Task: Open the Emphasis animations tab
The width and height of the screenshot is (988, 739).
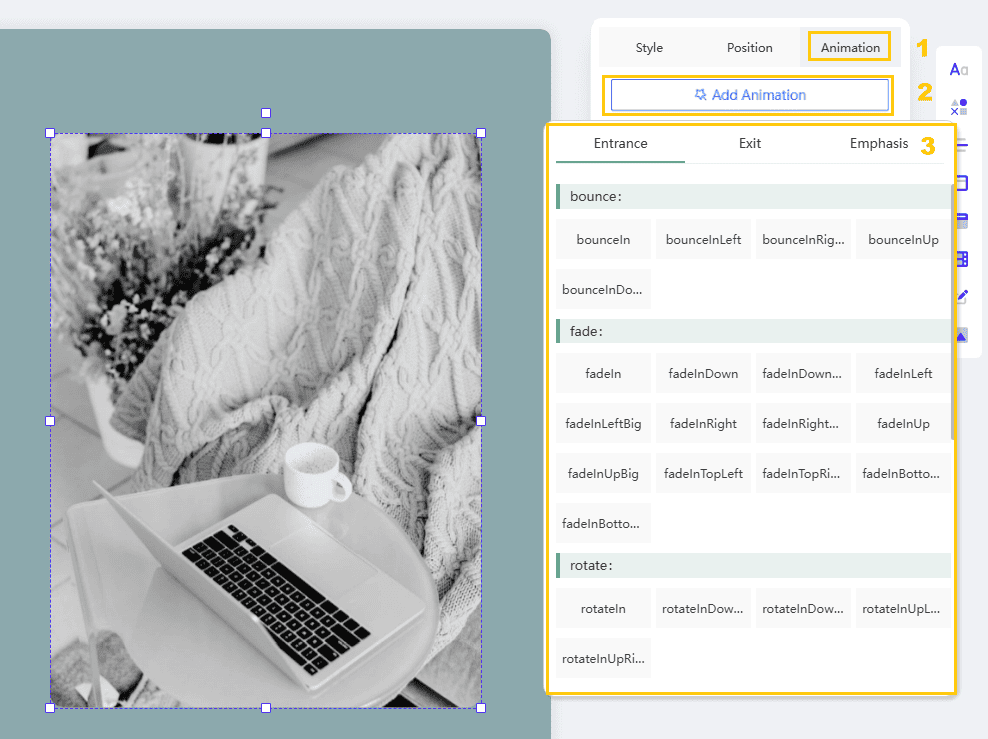Action: click(878, 143)
